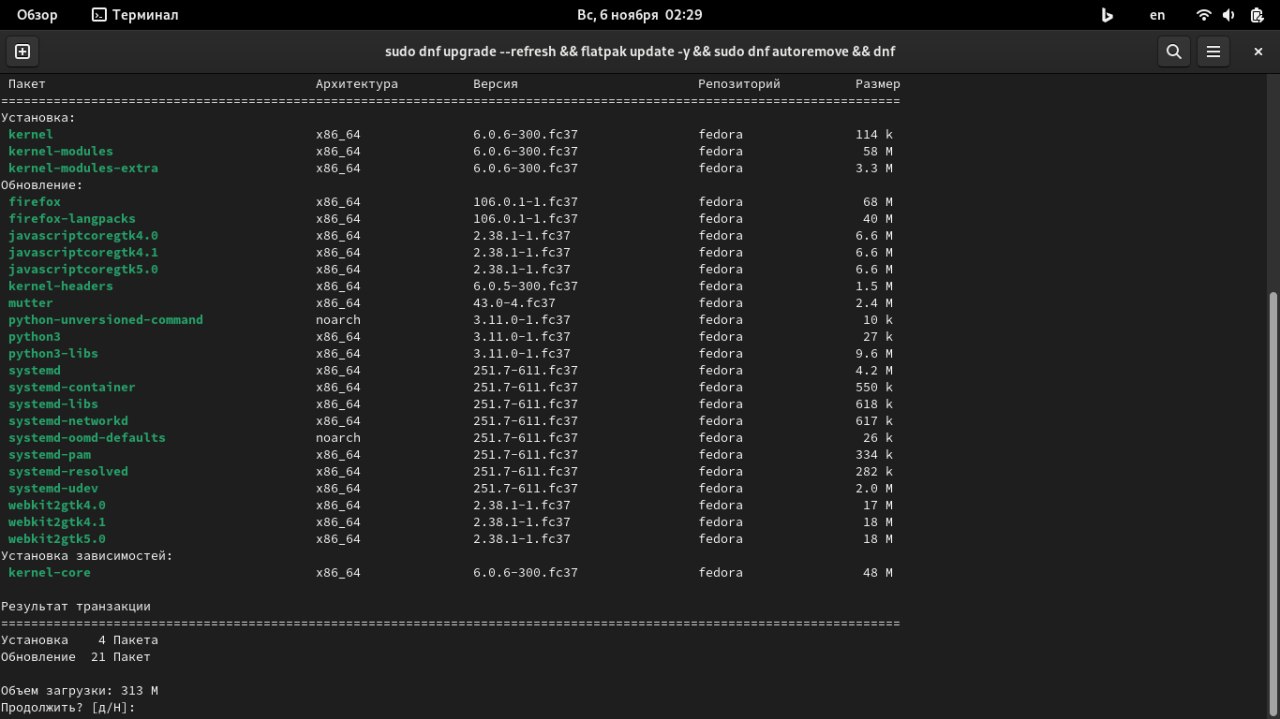1280x719 pixels.
Task: Open a new terminal tab
Action: (22, 51)
